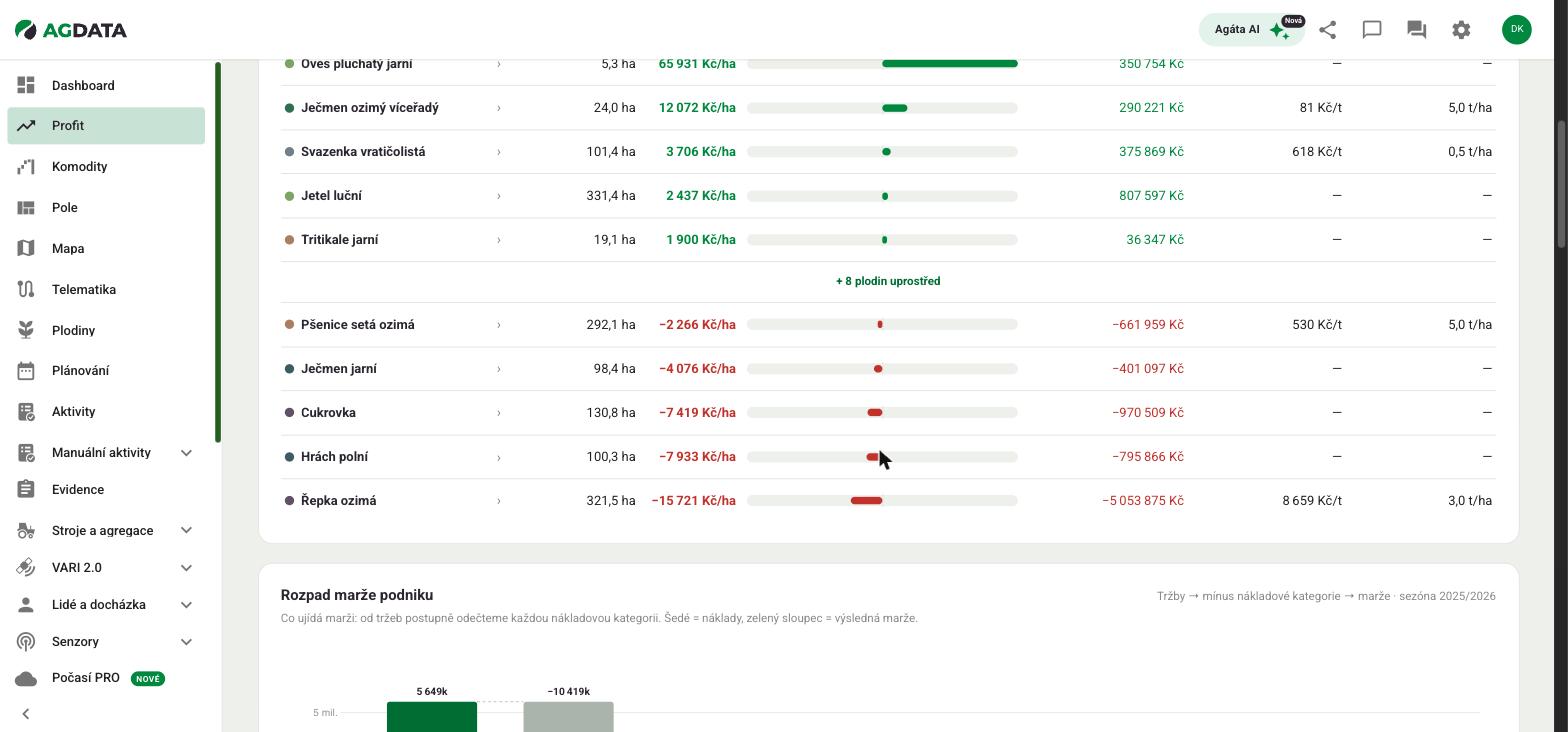Click the green 5 649k chart bar
The height and width of the screenshot is (732, 1568).
click(432, 717)
